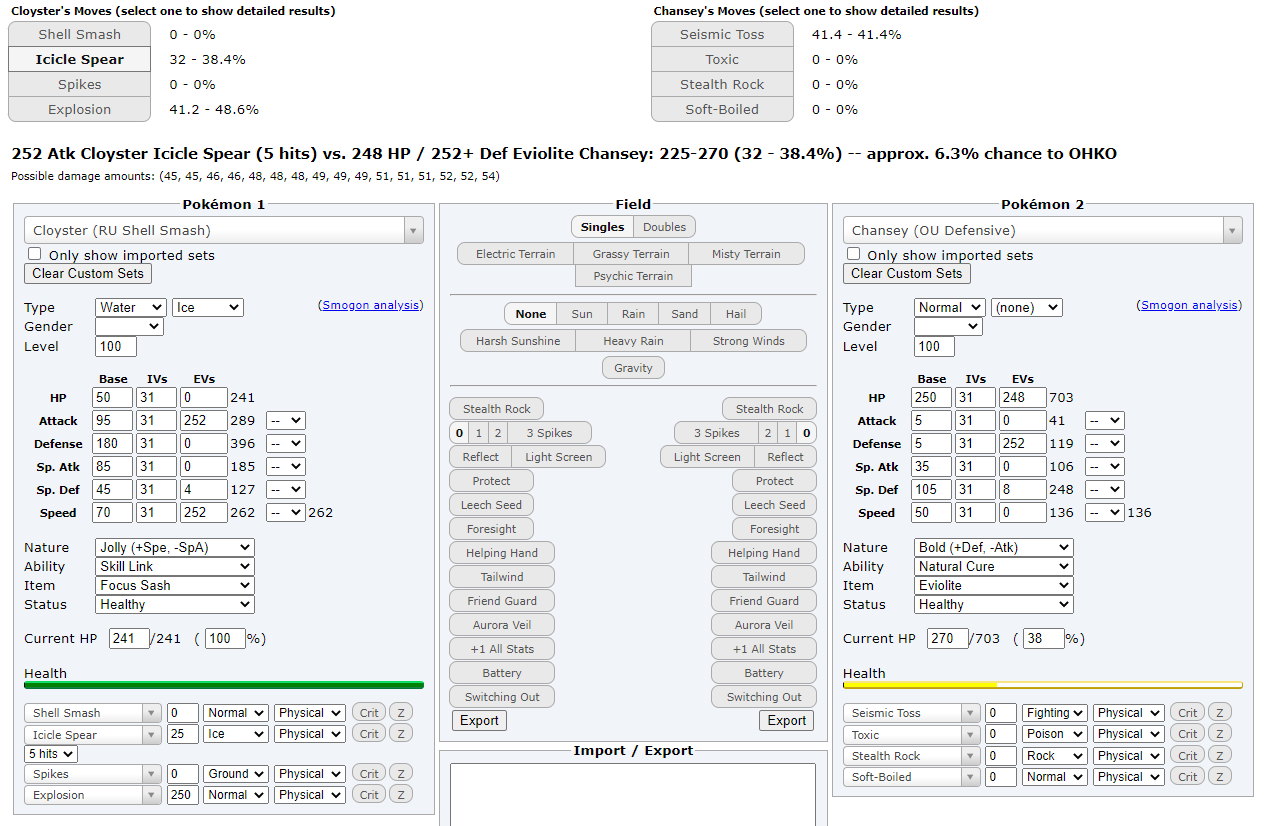Select Cloyster's Shell Smash in the results list
Viewport: 1264px width, 826px height.
tap(79, 34)
